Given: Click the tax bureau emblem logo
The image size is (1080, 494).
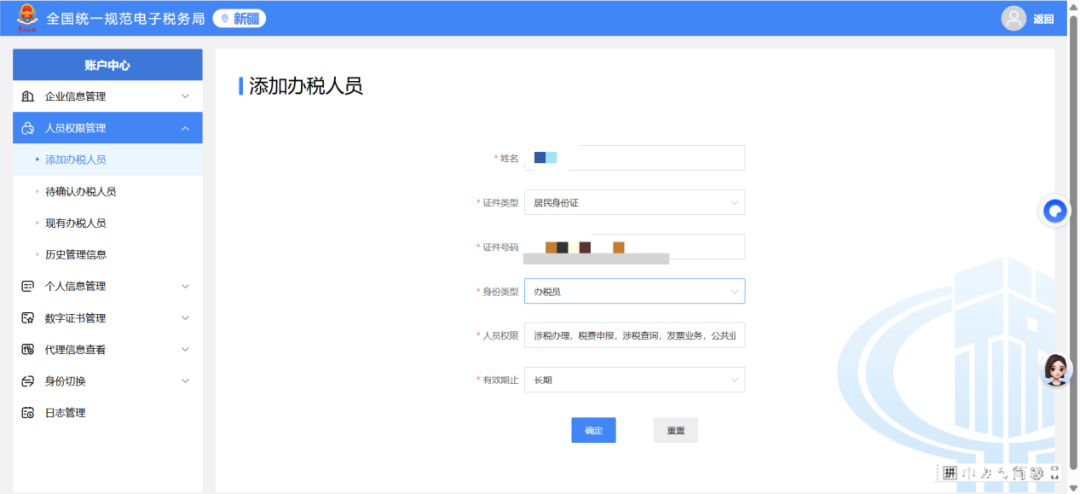Looking at the screenshot, I should pyautogui.click(x=28, y=18).
